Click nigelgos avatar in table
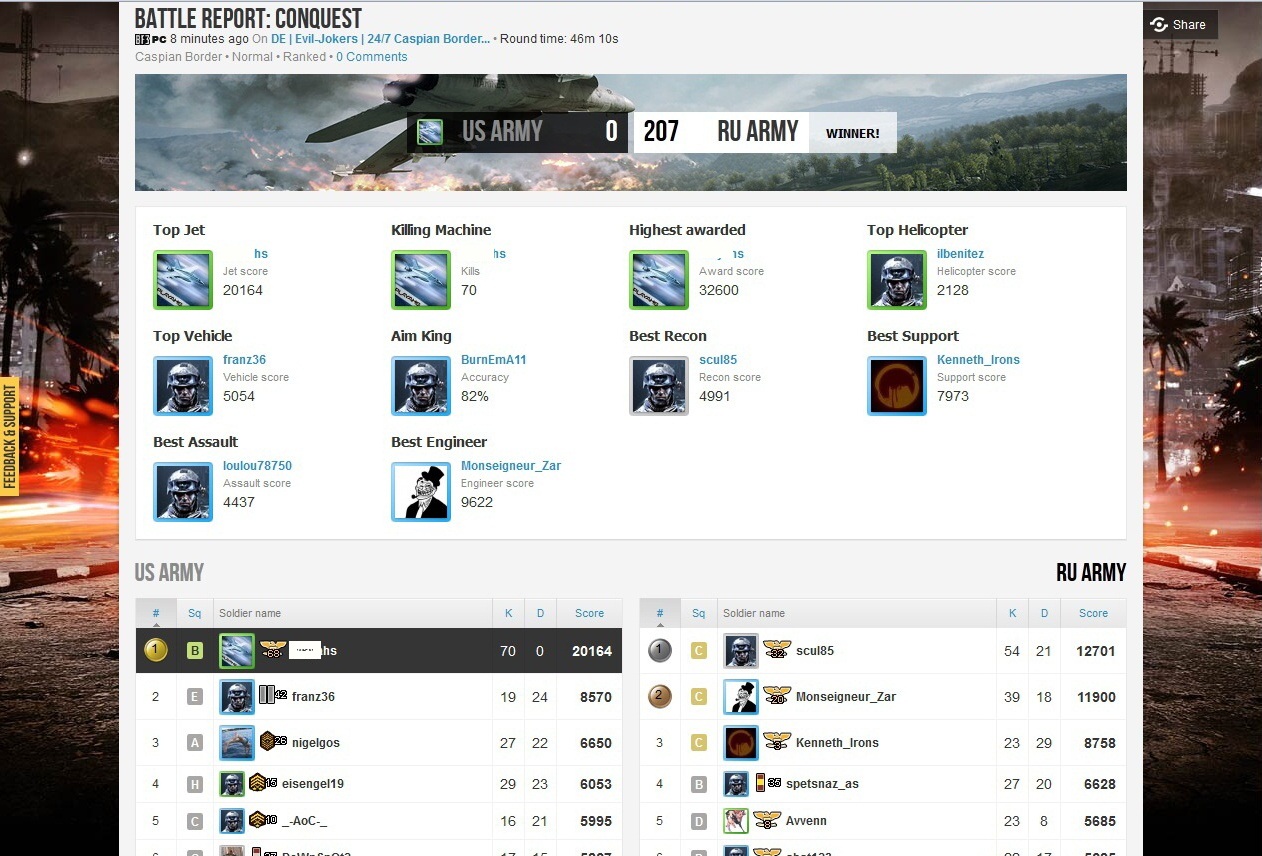Image resolution: width=1262 pixels, height=856 pixels. pos(237,743)
